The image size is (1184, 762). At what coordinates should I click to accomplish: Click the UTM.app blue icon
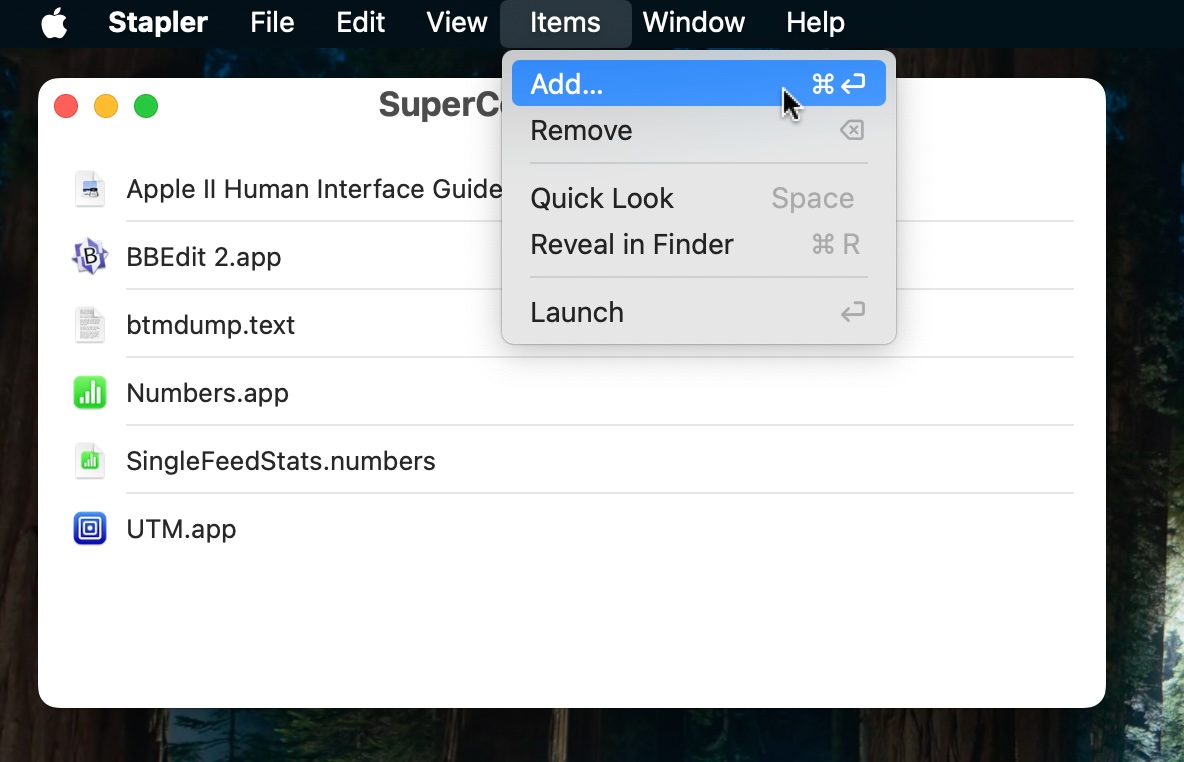click(90, 528)
